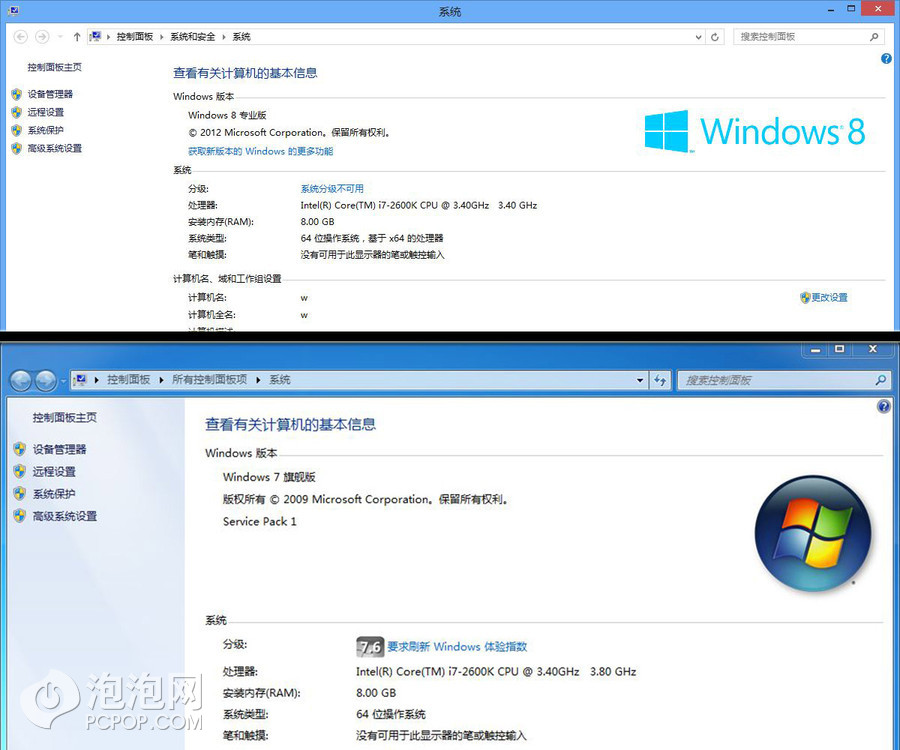Click the shield icon next to 更改设置
The image size is (900, 750).
tap(805, 298)
